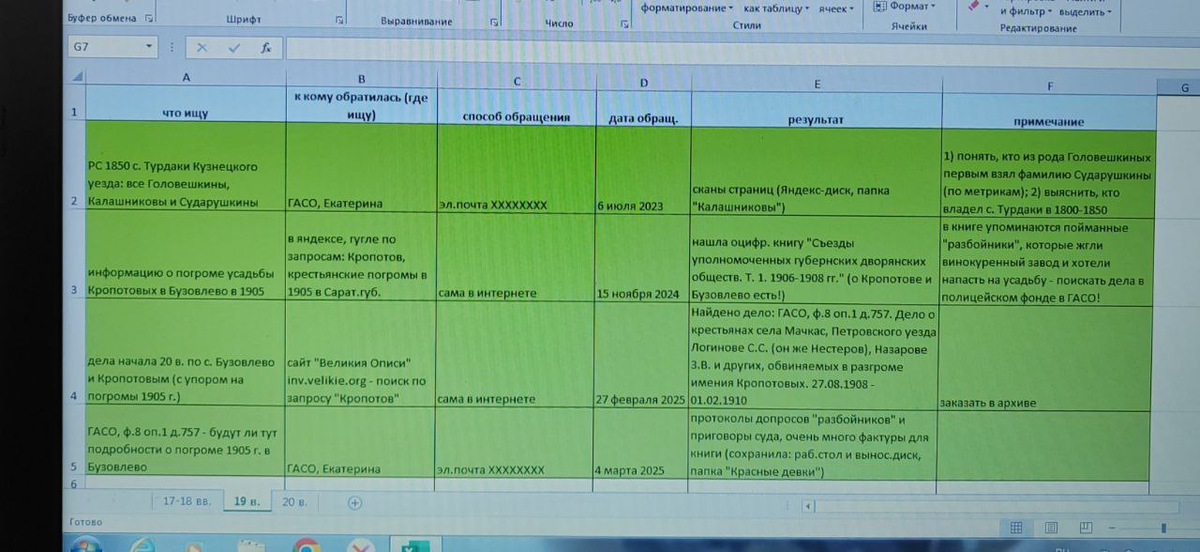This screenshot has height=552, width=1200.
Task: Select cell 'протоколы допросов разбойников'
Action: (812, 445)
